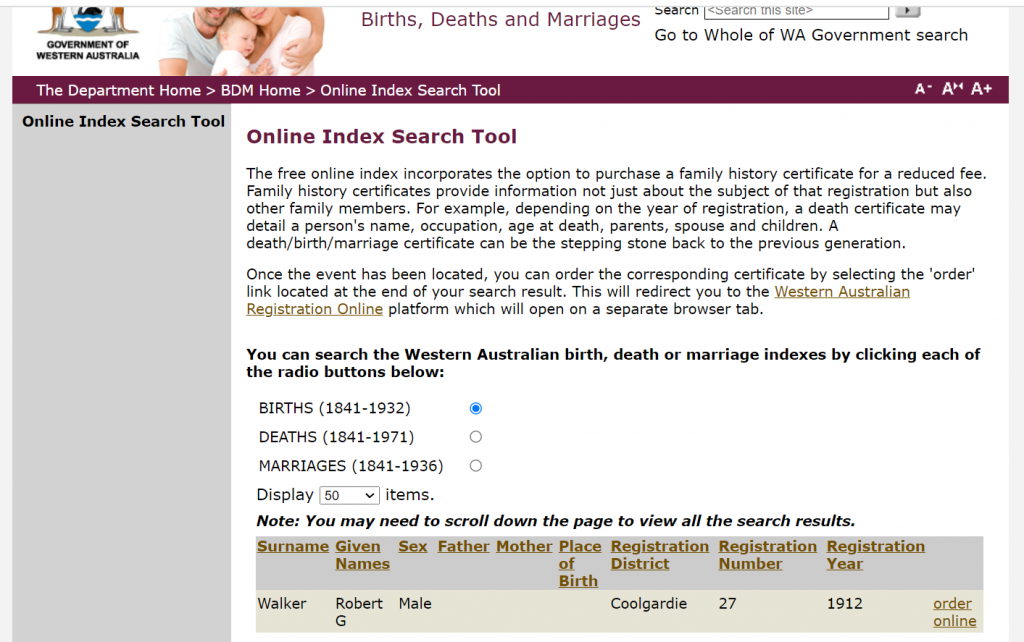Click the Government of Western Australia logo
This screenshot has height=642, width=1024.
tap(87, 33)
